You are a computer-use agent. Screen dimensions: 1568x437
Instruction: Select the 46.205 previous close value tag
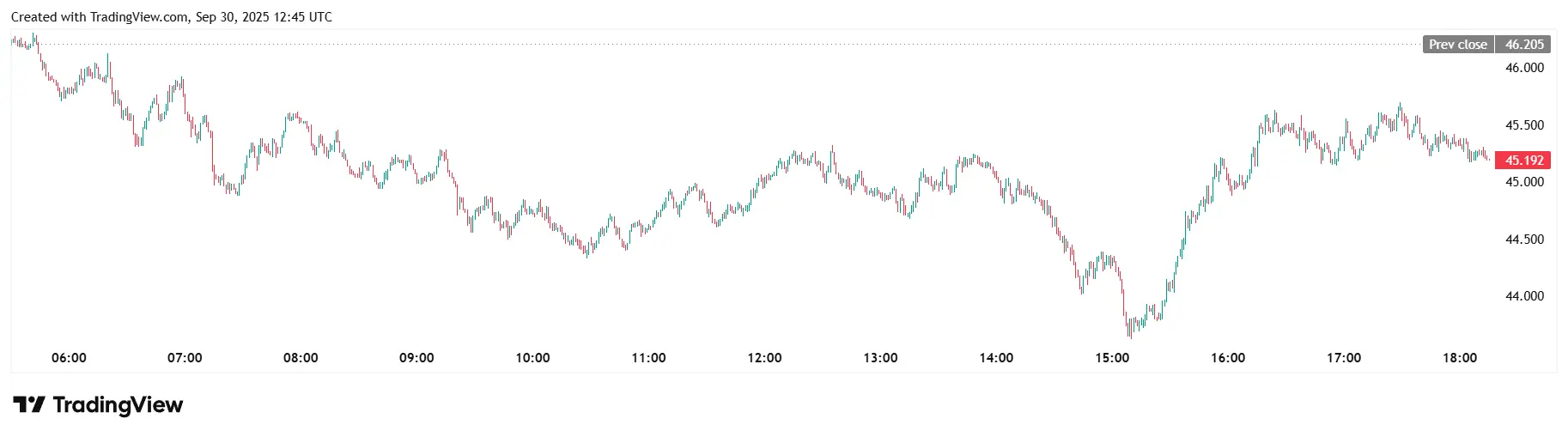(x=1524, y=45)
